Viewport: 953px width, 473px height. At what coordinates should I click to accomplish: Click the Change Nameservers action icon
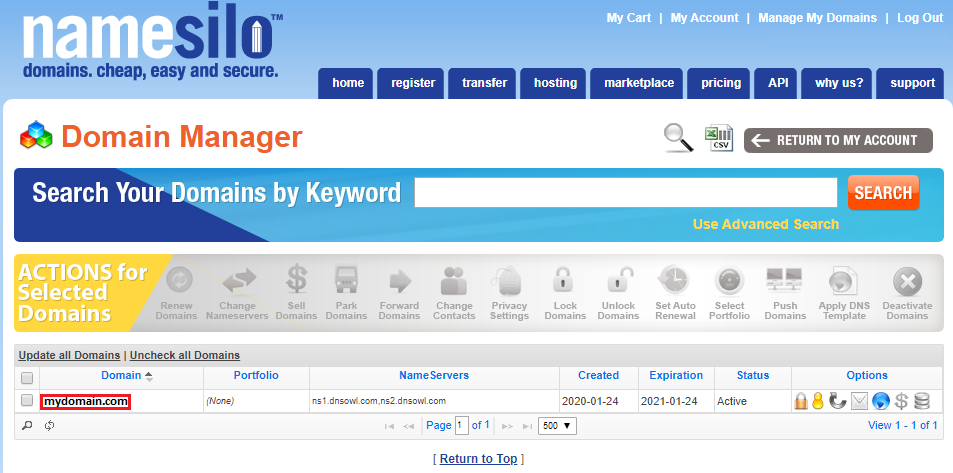click(x=237, y=280)
